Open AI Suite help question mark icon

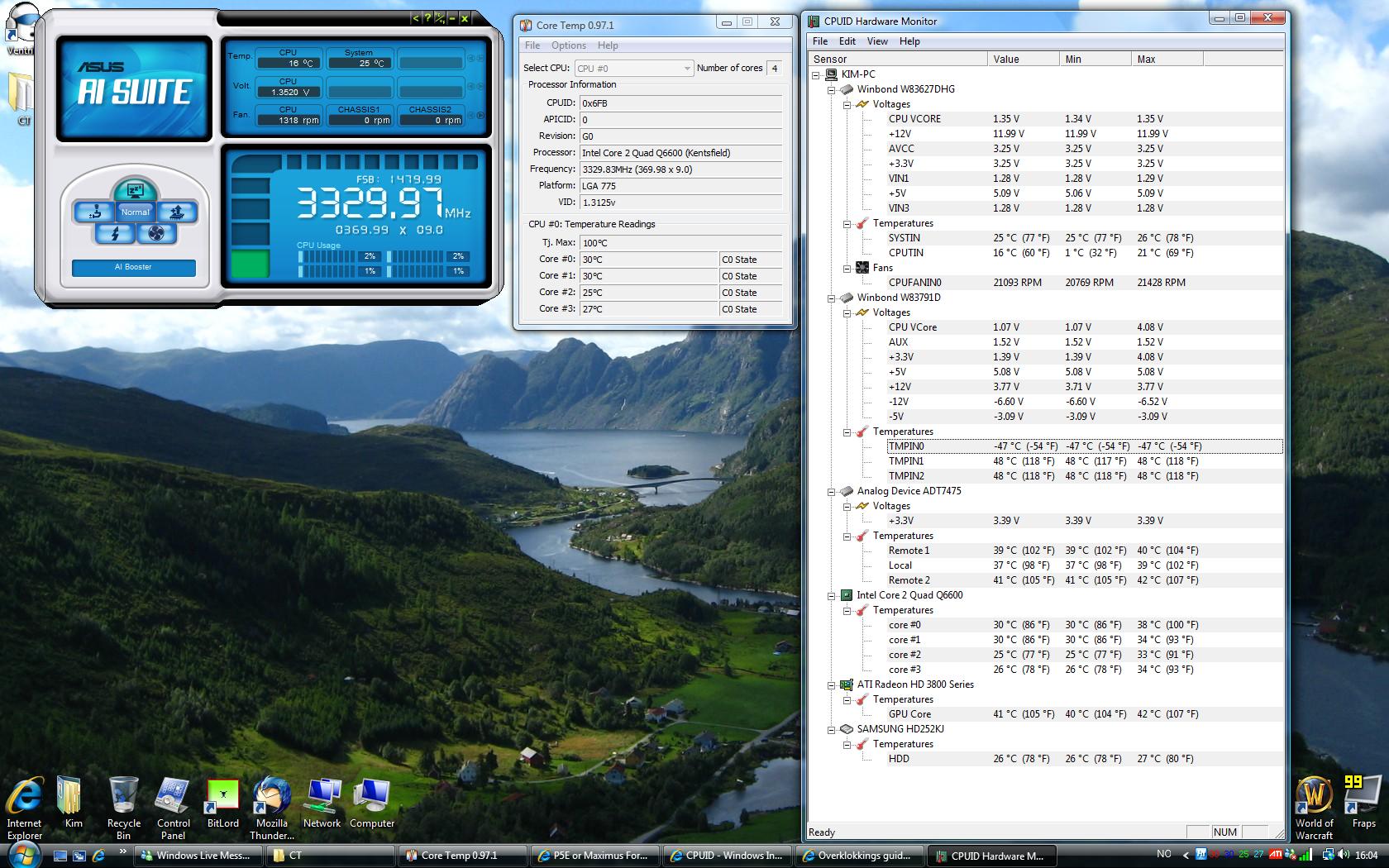(427, 18)
